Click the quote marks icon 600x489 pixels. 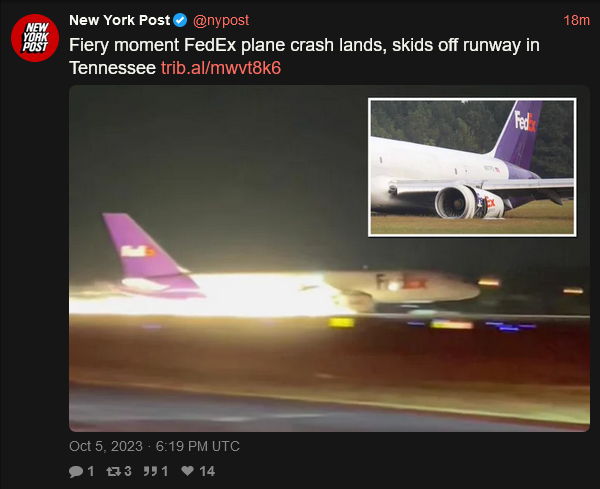tap(150, 471)
